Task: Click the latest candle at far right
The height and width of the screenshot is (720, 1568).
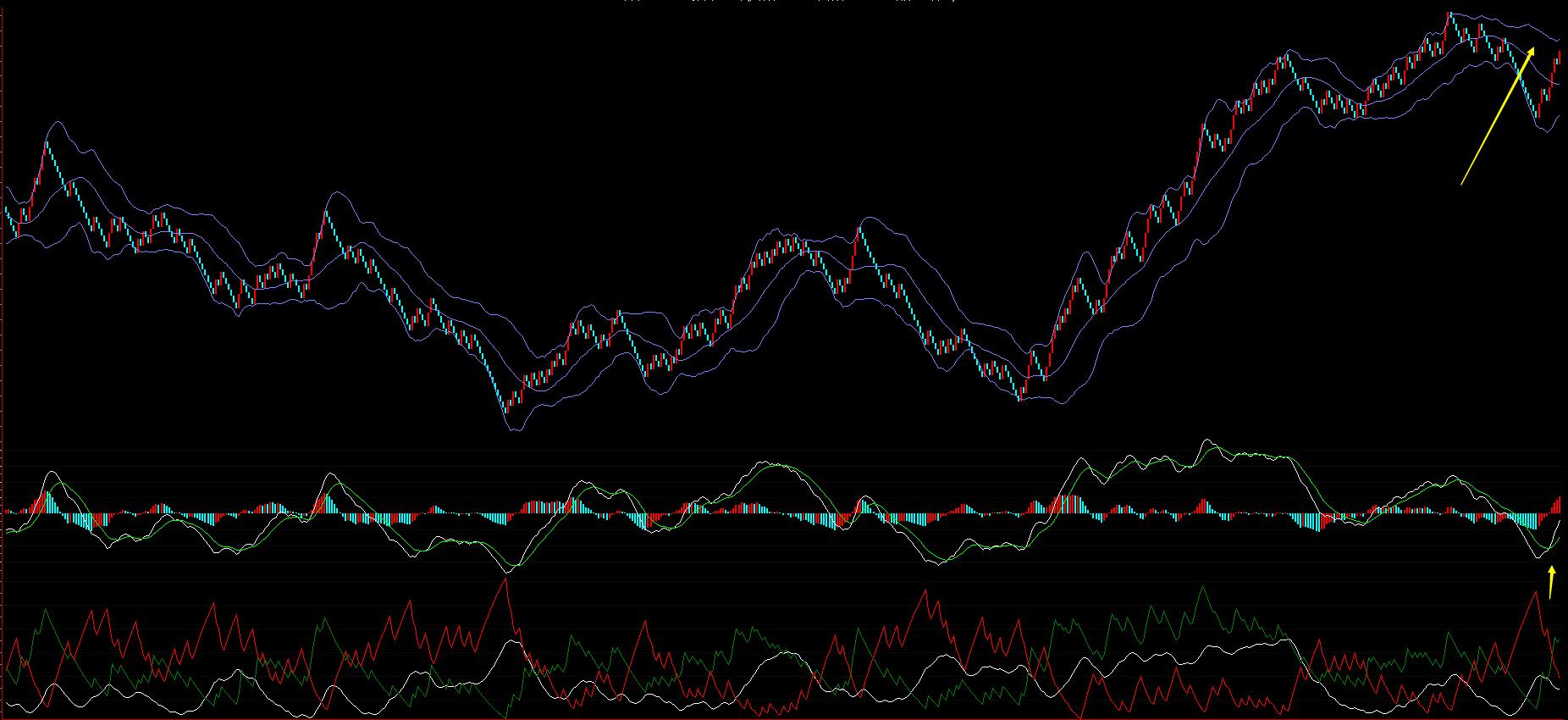Action: click(x=1558, y=57)
